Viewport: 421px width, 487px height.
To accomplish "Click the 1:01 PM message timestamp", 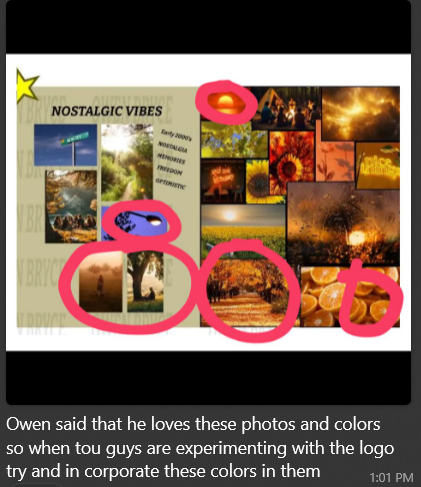I will [x=391, y=477].
